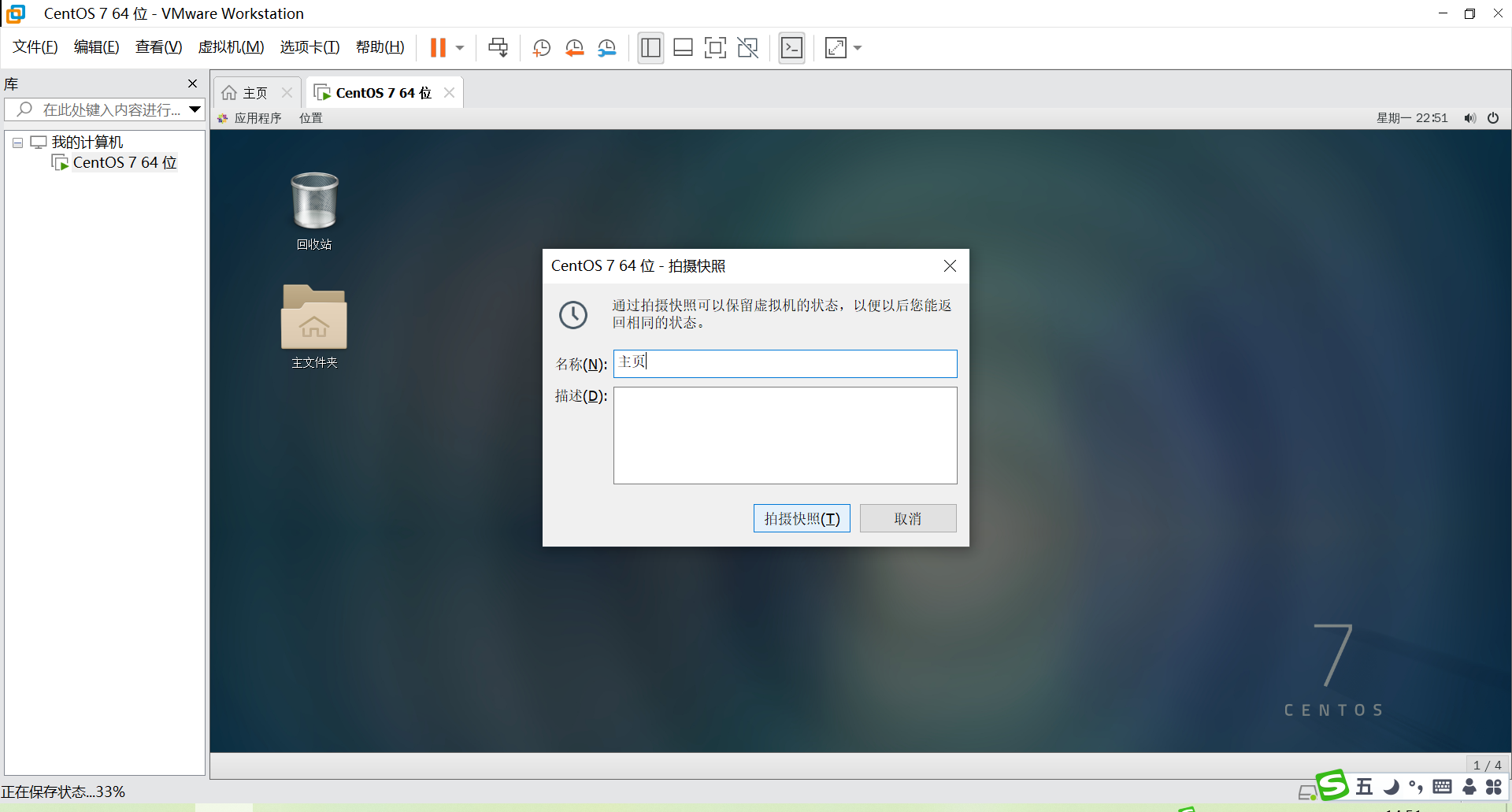This screenshot has width=1512, height=812.
Task: Open the 帮助(H) menu
Action: (x=380, y=47)
